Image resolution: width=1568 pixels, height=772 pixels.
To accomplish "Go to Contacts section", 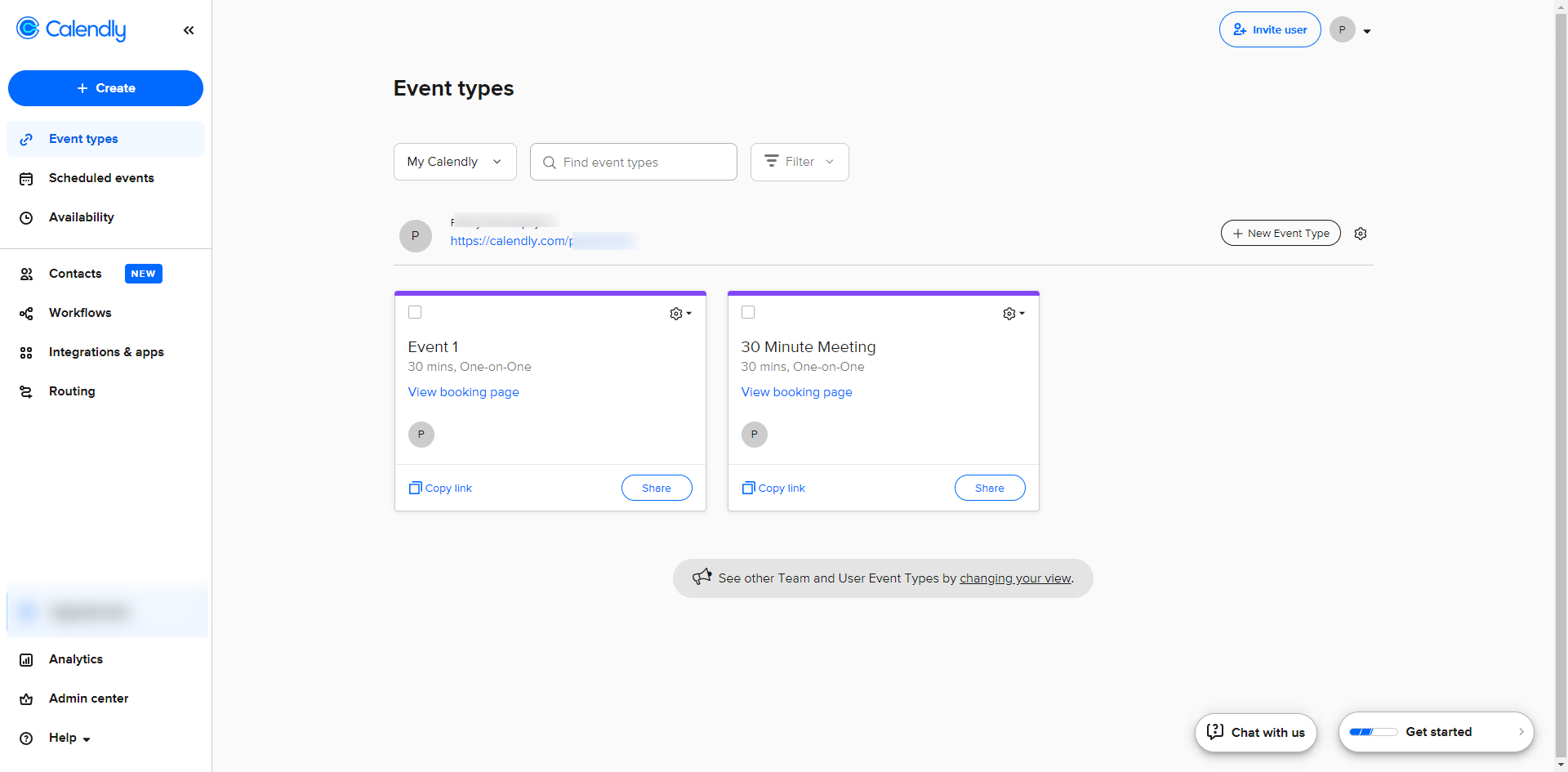I will [x=105, y=274].
